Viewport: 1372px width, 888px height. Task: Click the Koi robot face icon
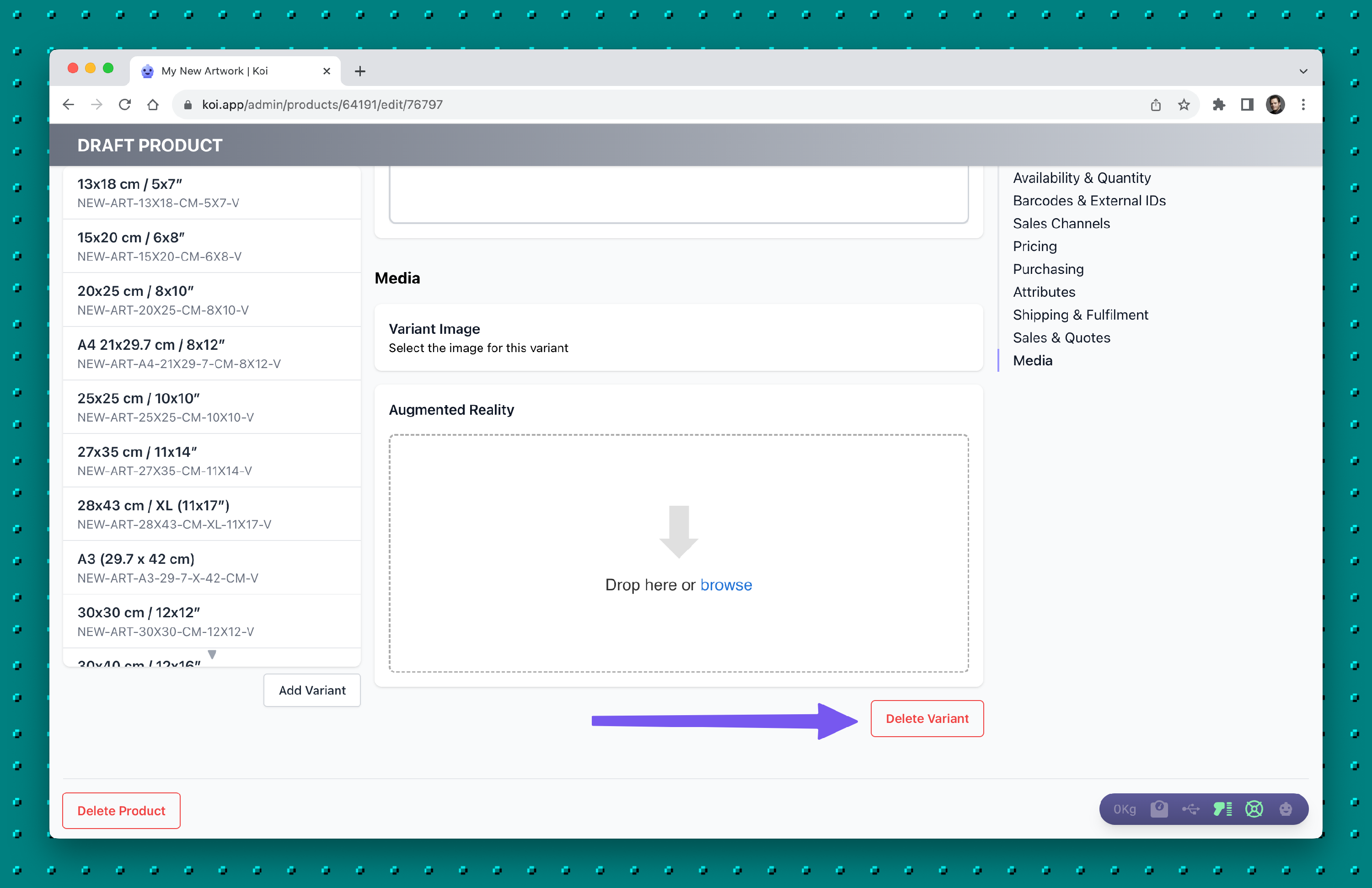[1286, 809]
